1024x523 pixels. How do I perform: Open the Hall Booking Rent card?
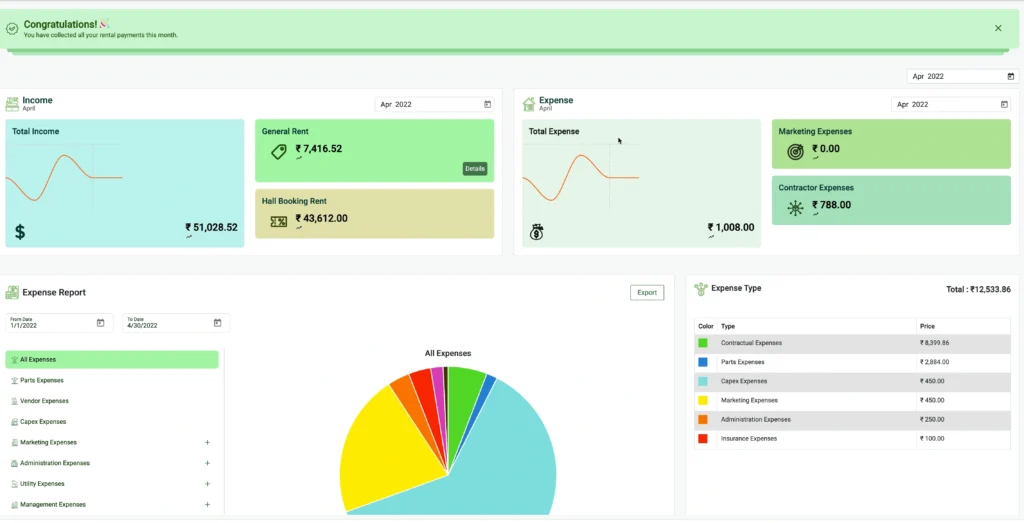(x=374, y=214)
